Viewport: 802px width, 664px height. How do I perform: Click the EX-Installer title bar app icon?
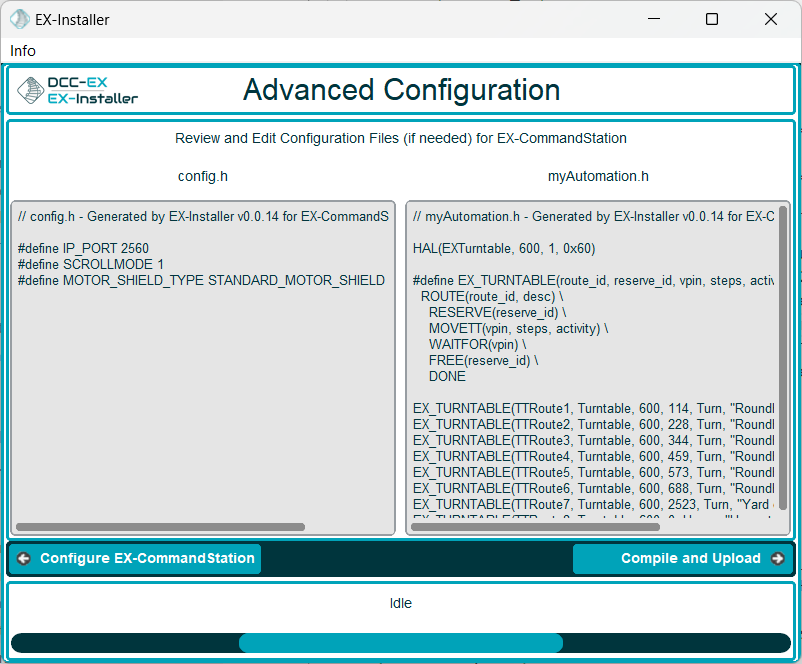(x=19, y=19)
